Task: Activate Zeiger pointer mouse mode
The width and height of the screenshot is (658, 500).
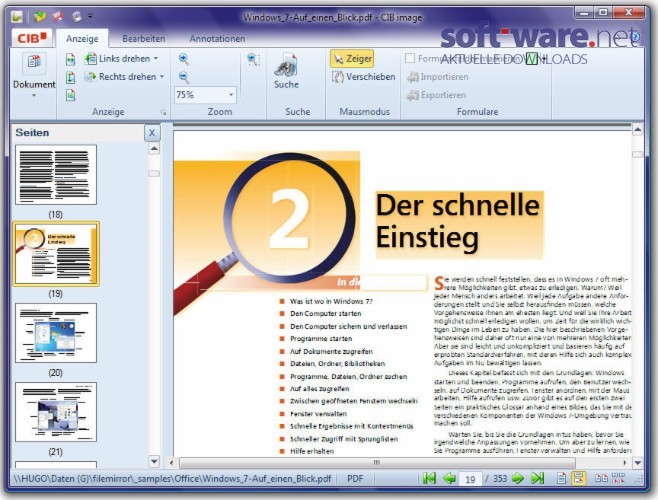Action: point(352,59)
